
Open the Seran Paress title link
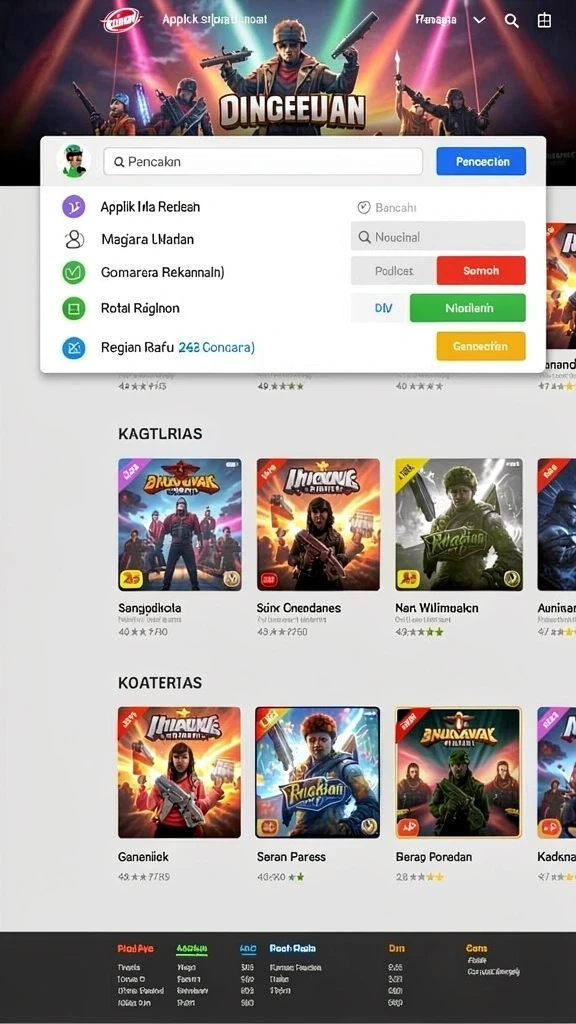[x=291, y=856]
